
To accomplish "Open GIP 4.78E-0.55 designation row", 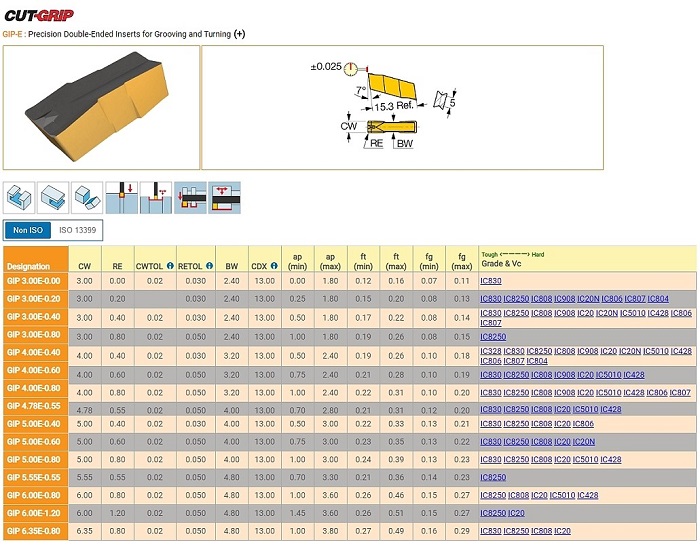I will [x=36, y=409].
